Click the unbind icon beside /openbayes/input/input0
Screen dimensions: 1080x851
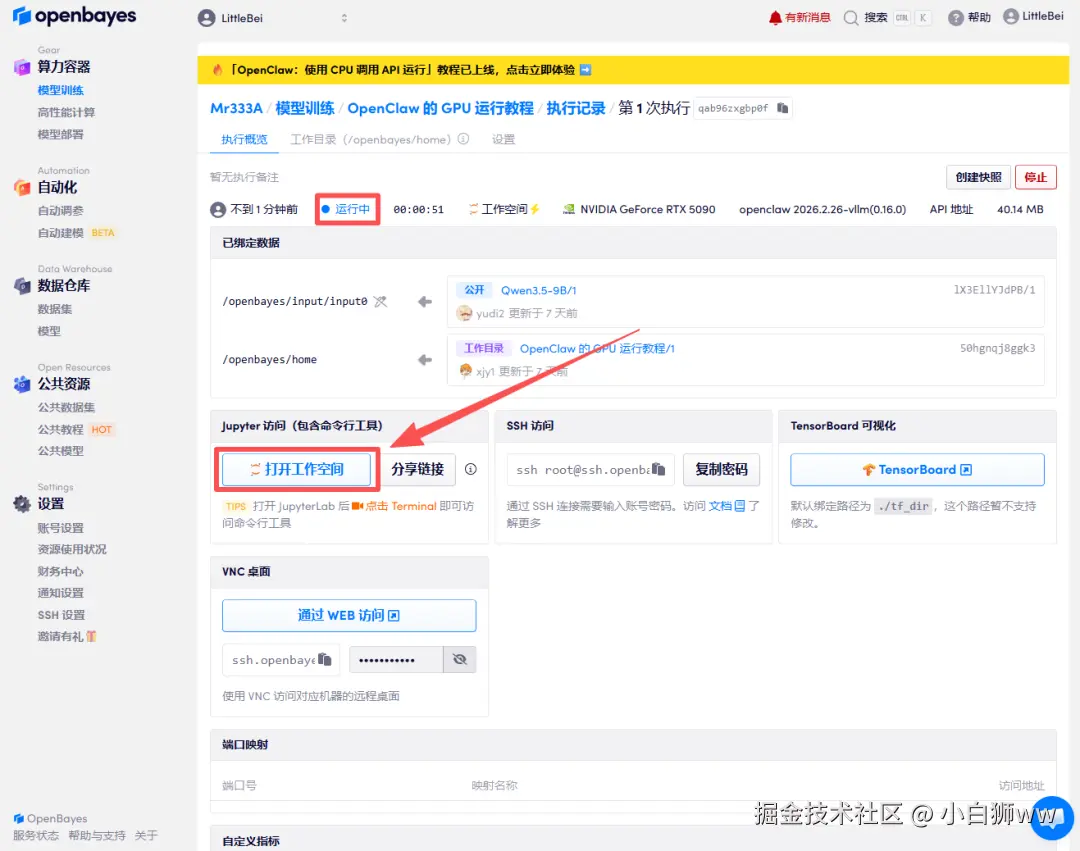[380, 302]
